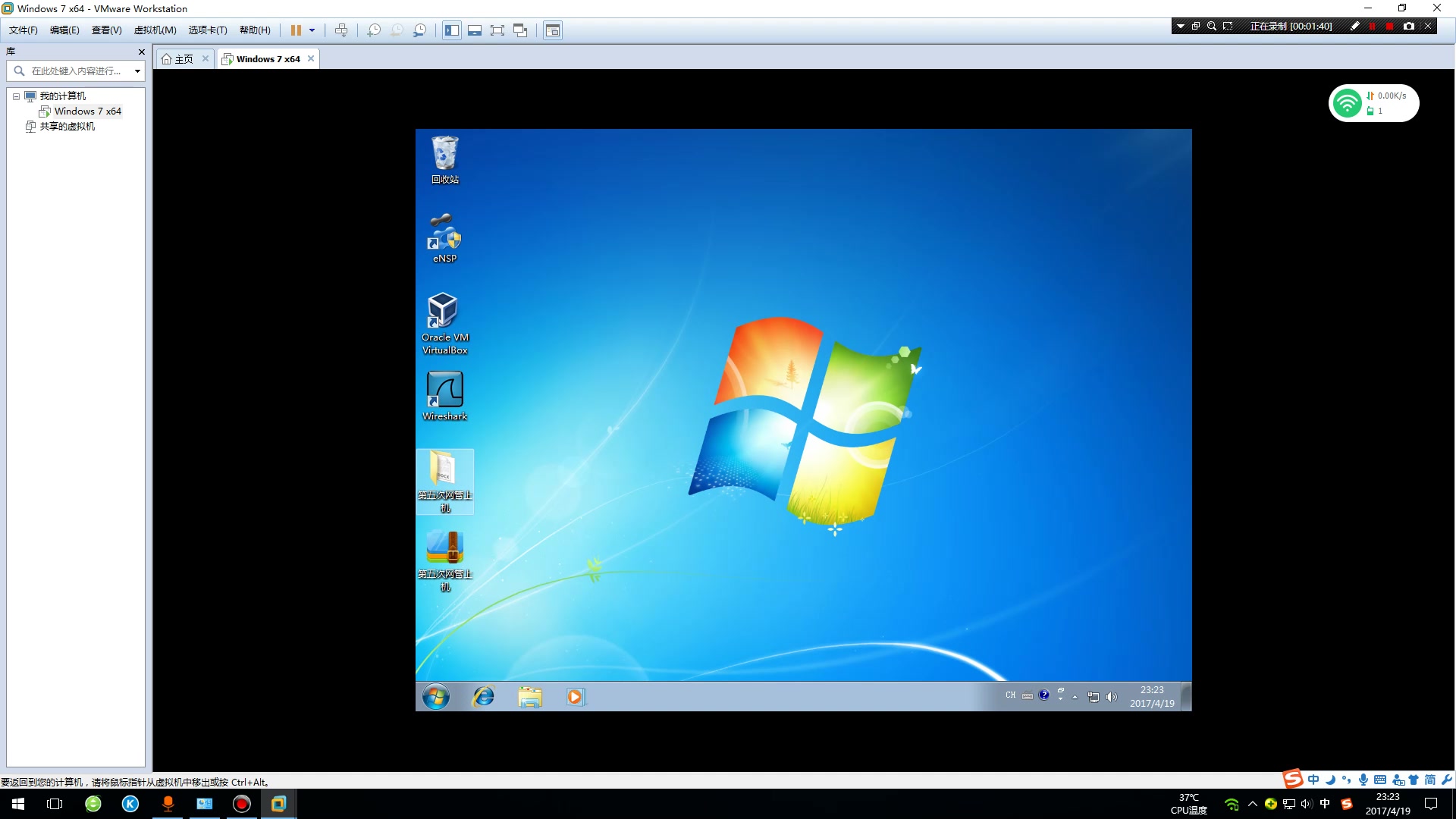Open the host Windows Start menu

pyautogui.click(x=18, y=804)
